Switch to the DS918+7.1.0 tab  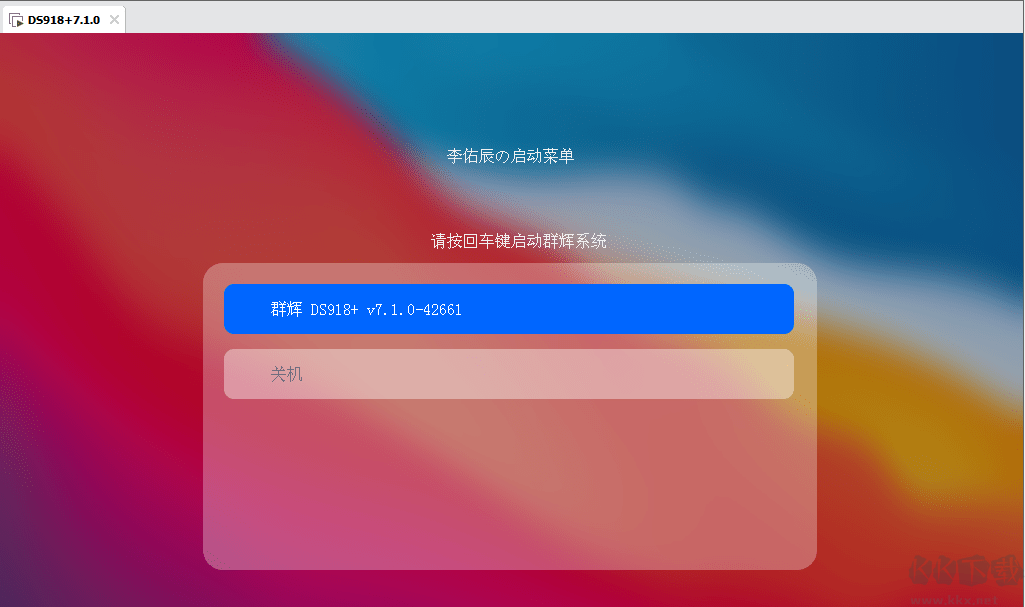[63, 20]
